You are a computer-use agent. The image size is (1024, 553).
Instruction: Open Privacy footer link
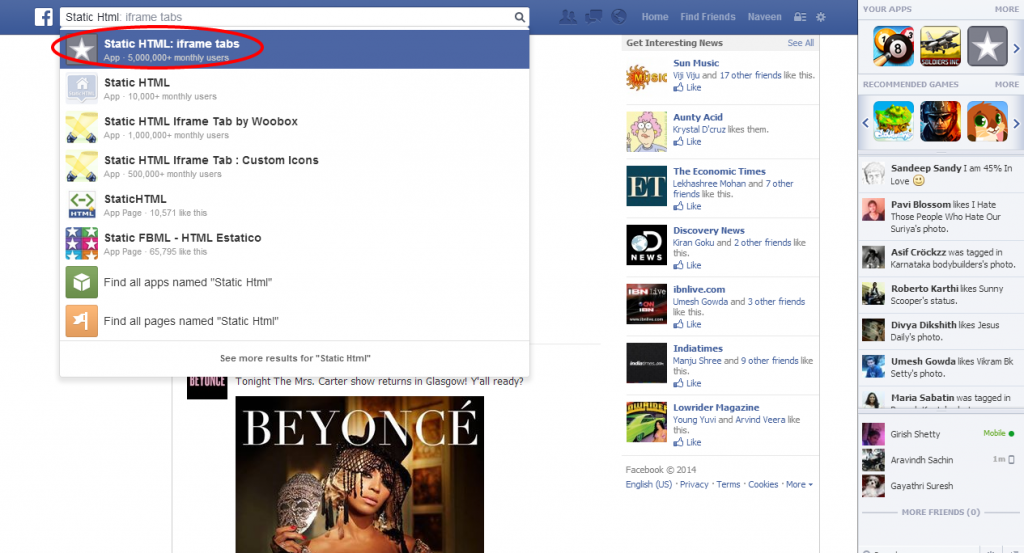[694, 484]
